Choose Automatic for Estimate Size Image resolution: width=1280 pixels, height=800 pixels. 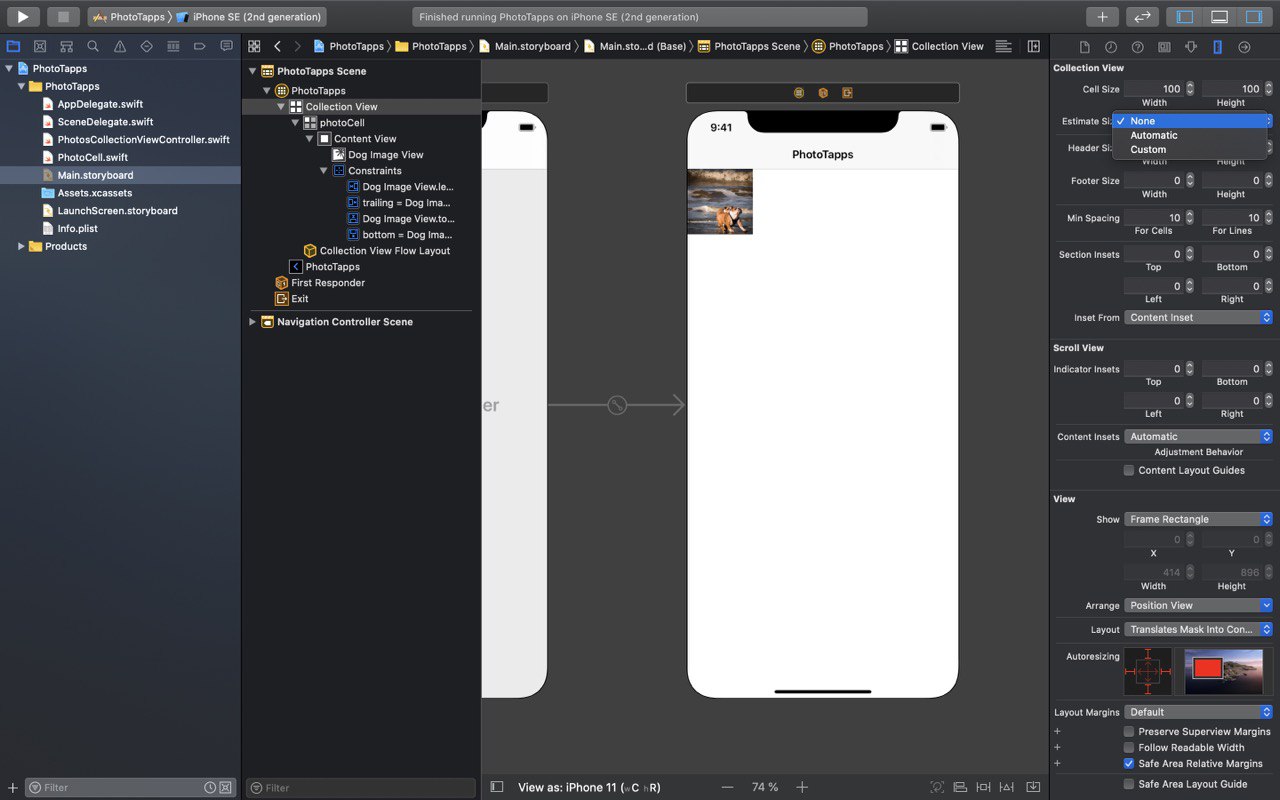[x=1190, y=135]
